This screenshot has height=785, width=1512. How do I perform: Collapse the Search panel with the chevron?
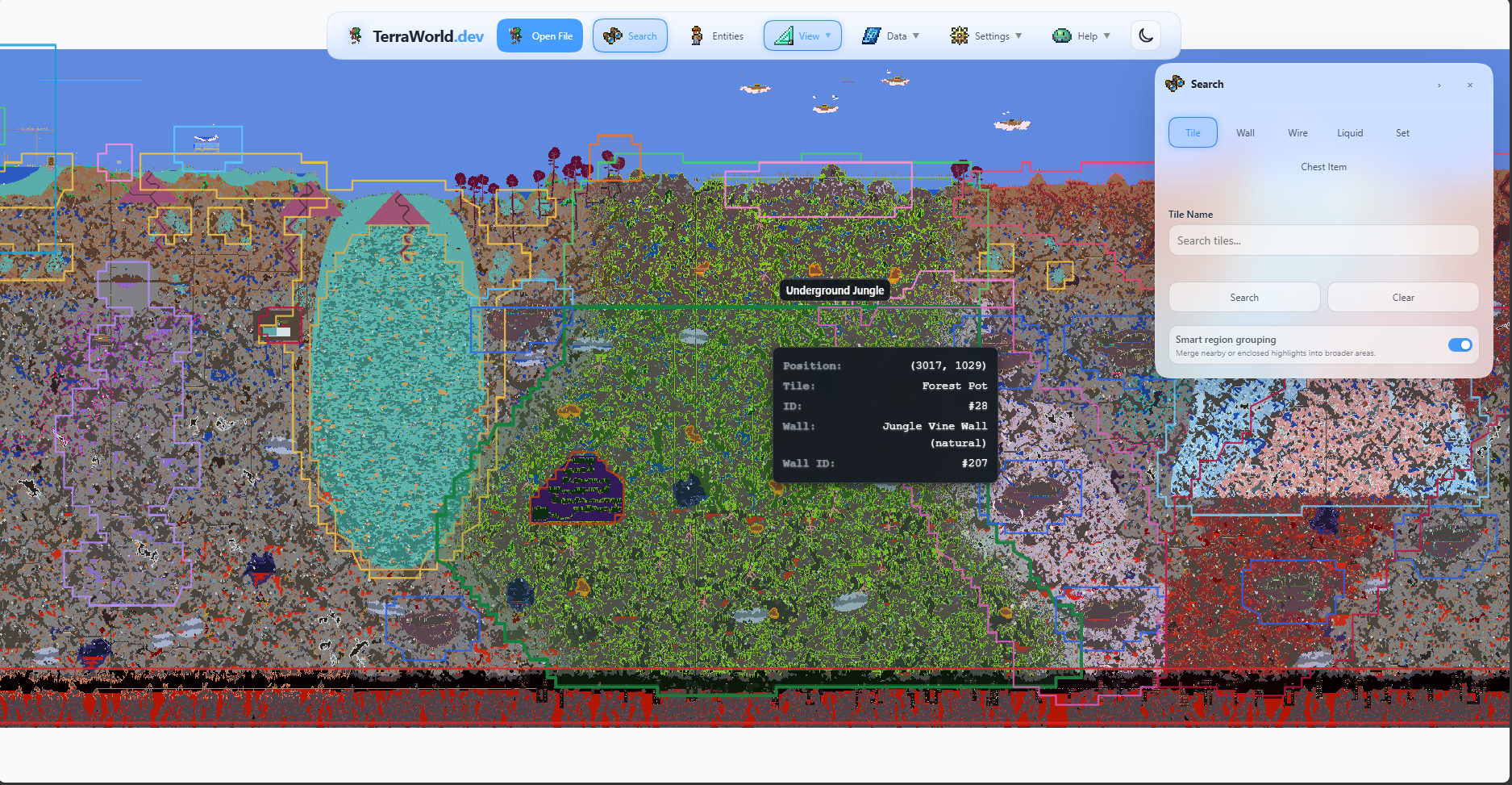coord(1439,85)
